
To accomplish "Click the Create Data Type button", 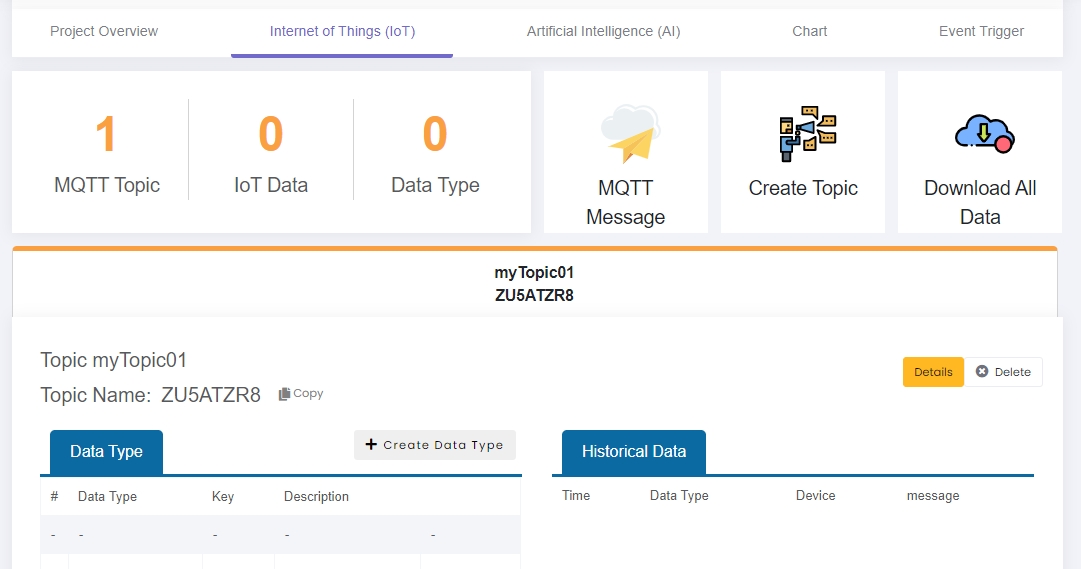I will click(x=434, y=445).
